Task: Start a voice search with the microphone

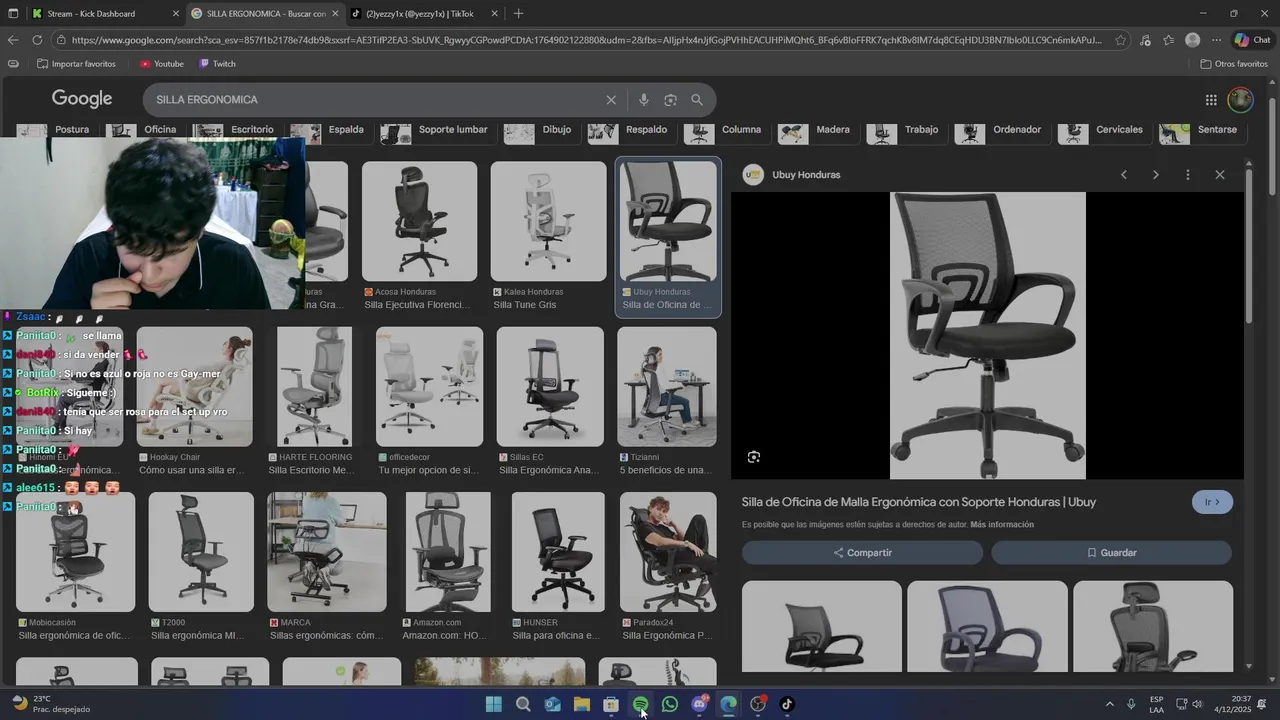Action: pos(643,100)
